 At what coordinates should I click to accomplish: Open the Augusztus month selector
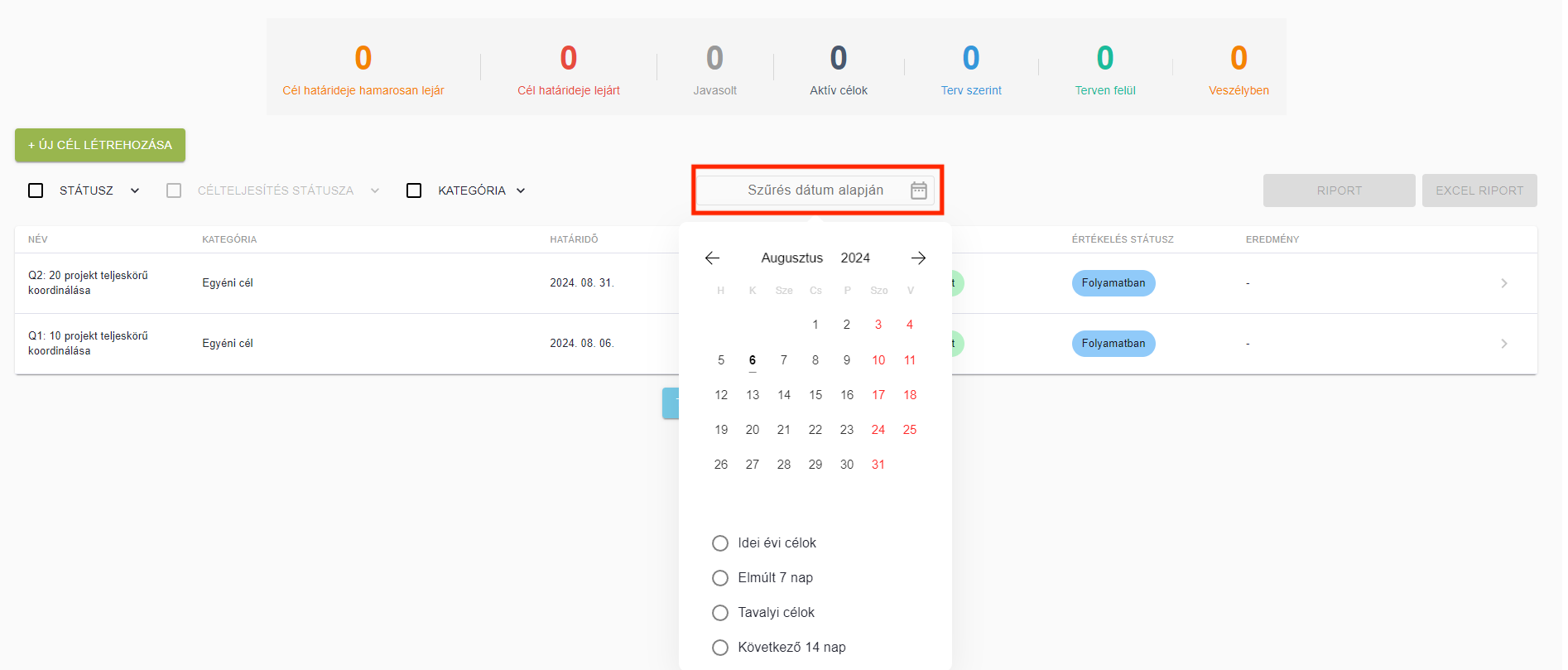791,258
